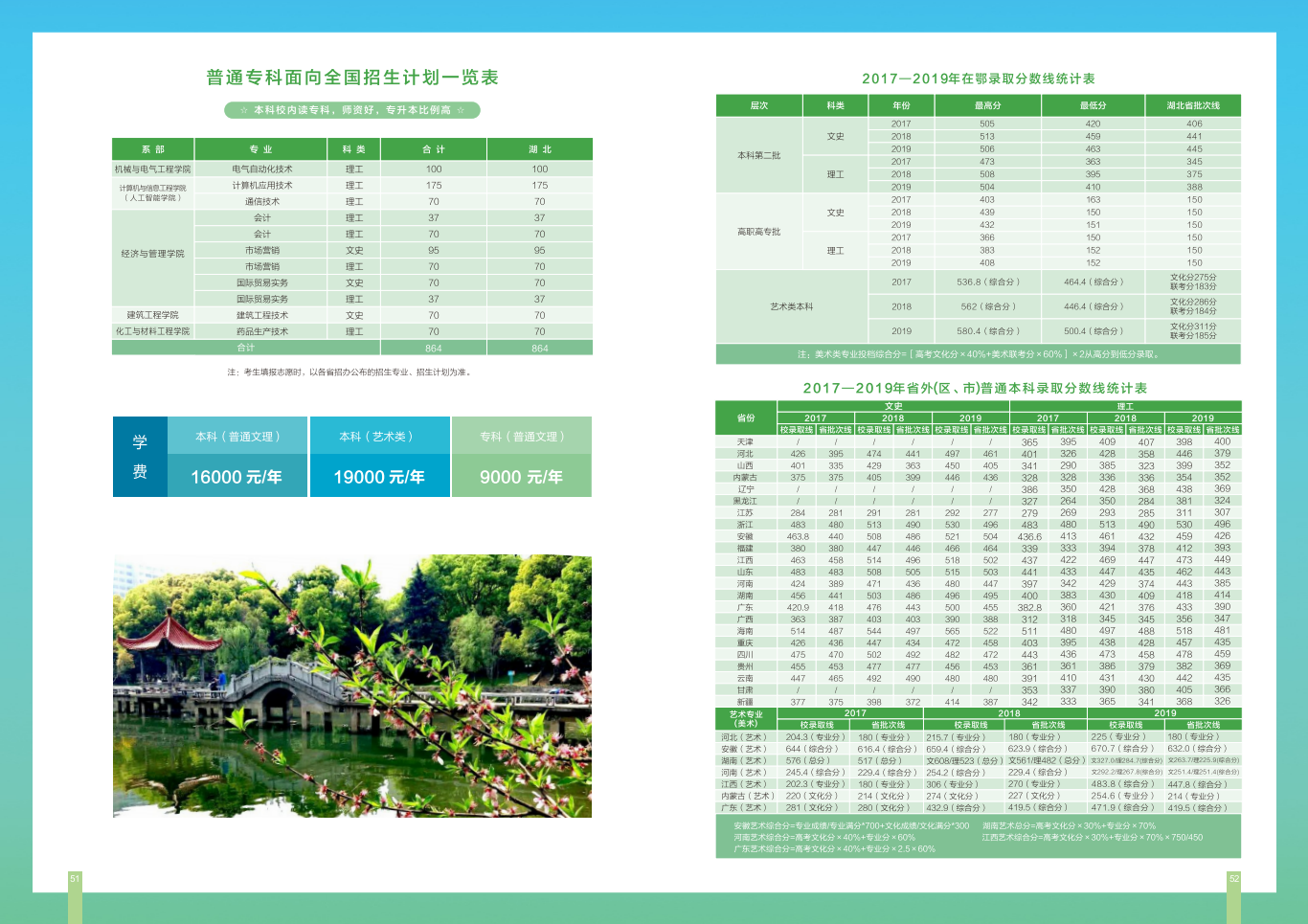This screenshot has height=924, width=1308.
Task: Click the 经济与管理学院 department cell
Action: coord(153,254)
